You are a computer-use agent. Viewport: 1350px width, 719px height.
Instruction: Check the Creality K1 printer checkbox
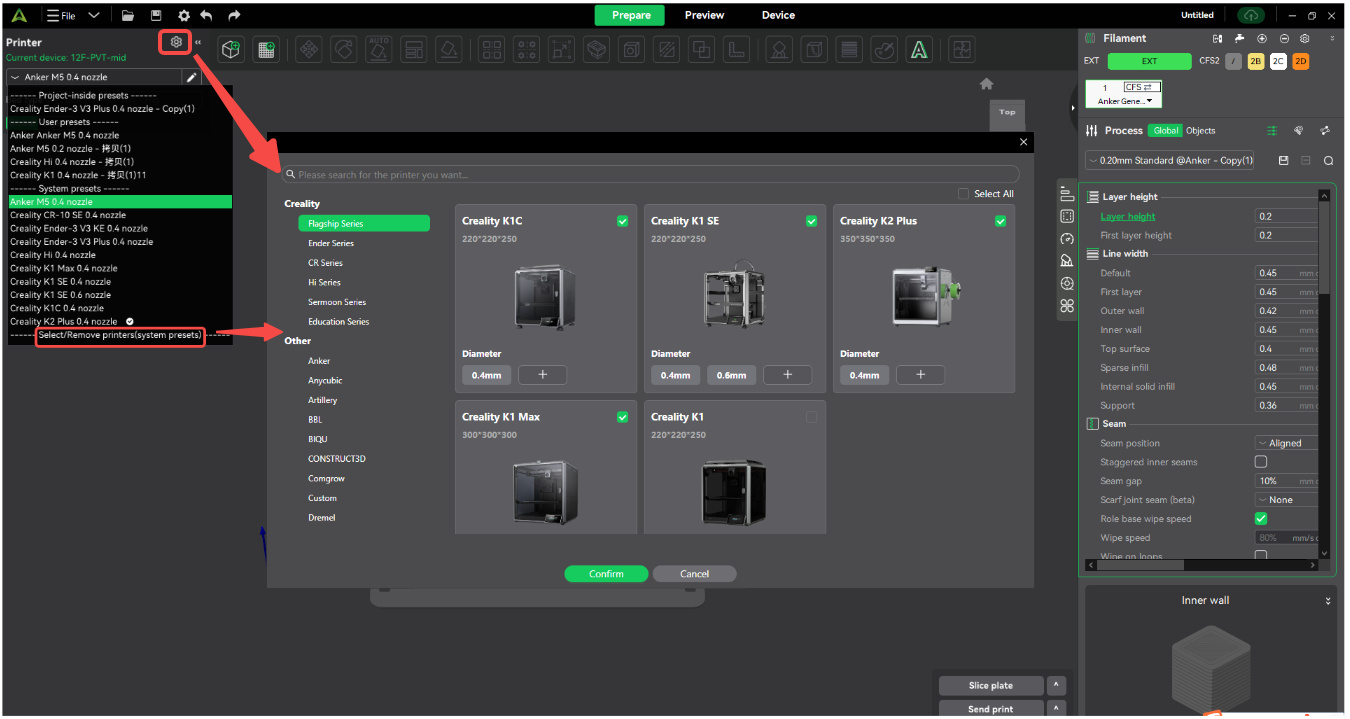(x=811, y=417)
